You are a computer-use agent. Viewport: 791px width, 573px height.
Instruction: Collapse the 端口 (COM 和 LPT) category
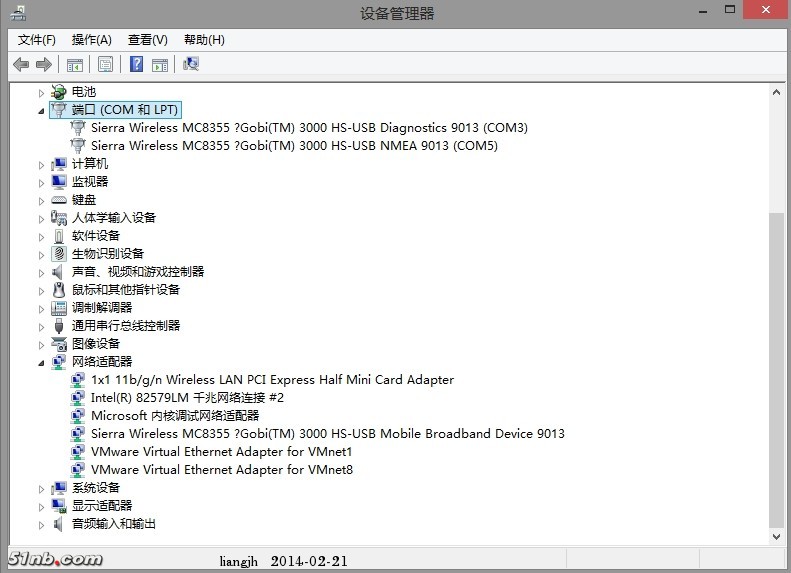pyautogui.click(x=42, y=110)
